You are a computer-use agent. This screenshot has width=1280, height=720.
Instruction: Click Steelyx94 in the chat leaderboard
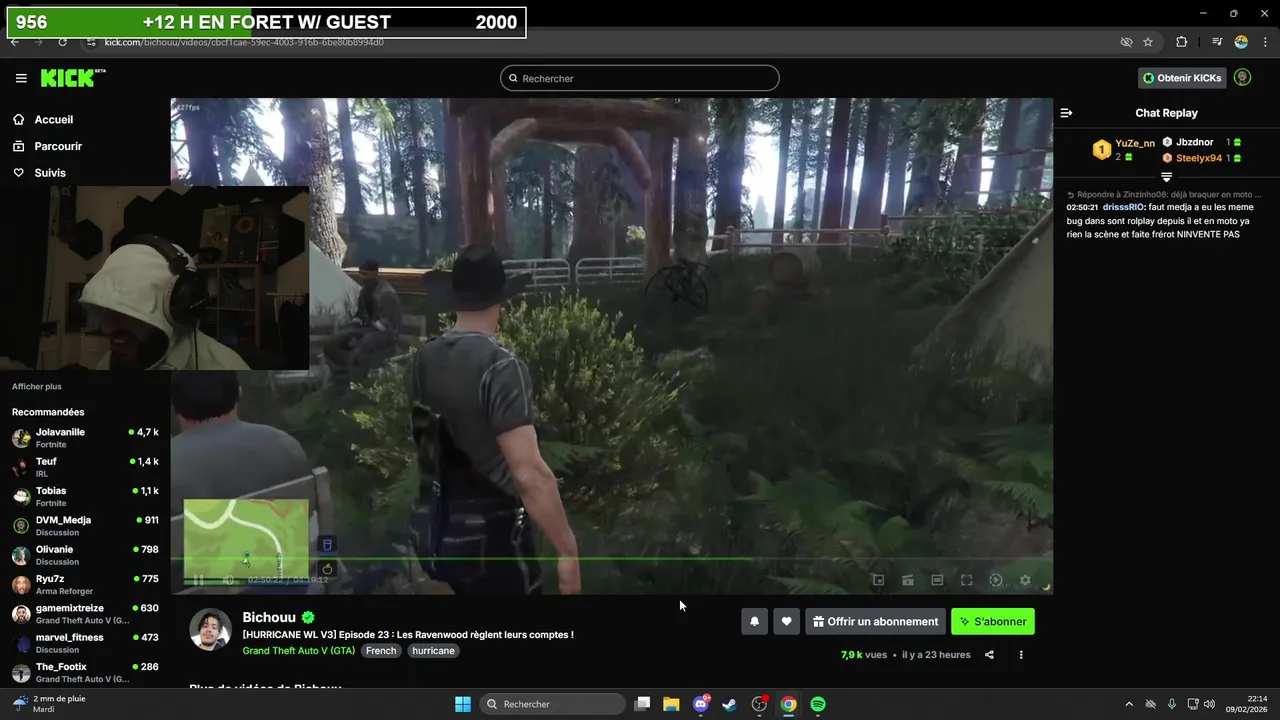pos(1199,158)
